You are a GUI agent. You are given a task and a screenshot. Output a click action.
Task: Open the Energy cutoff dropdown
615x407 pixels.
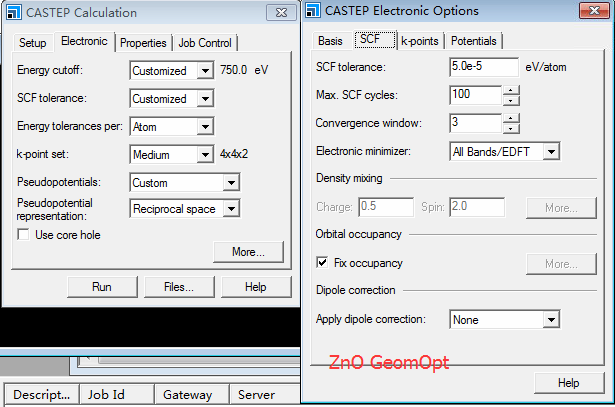(205, 71)
